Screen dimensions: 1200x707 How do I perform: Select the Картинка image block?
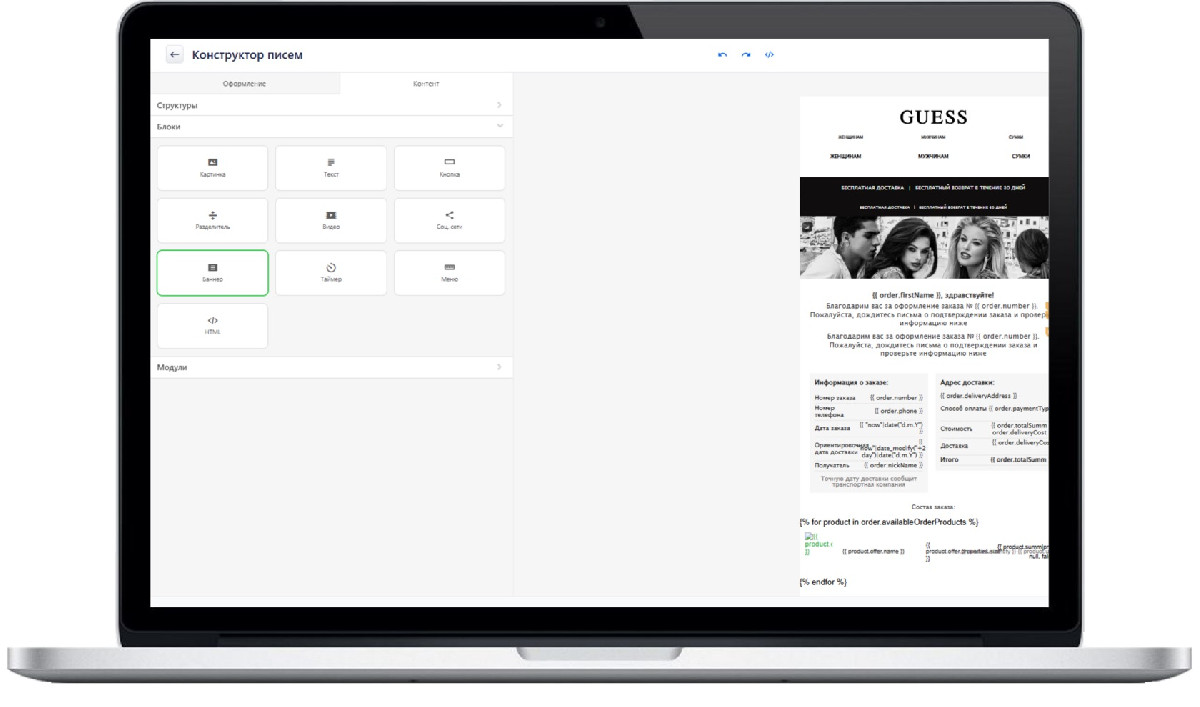pos(212,168)
